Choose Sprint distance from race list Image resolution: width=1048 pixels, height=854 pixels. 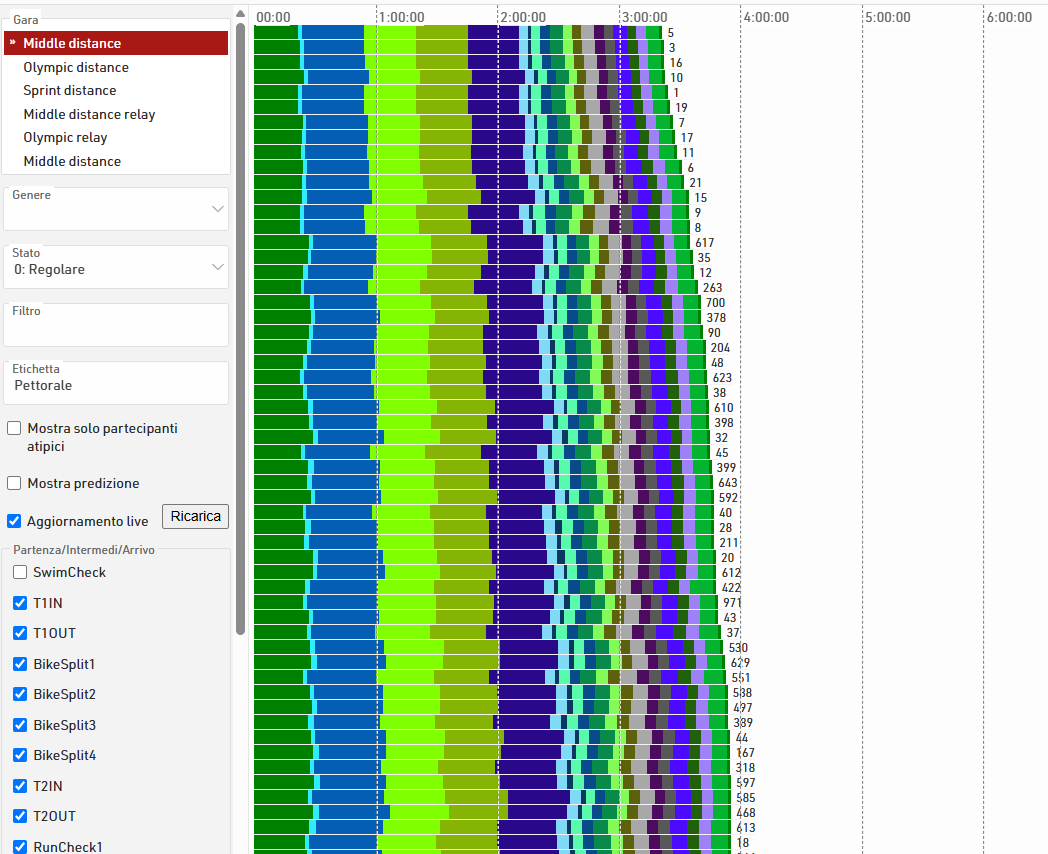pyautogui.click(x=70, y=90)
